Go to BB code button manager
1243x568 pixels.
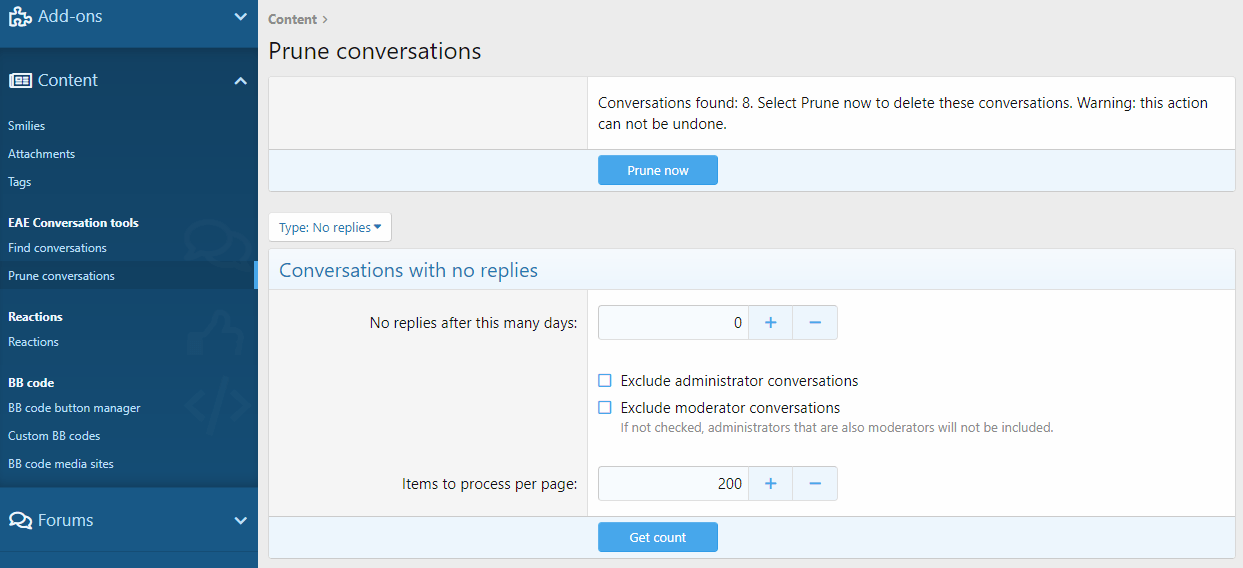click(x=74, y=408)
